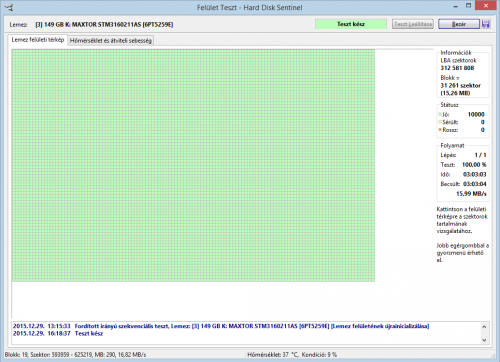Click the status bar Hőmérséklet: 37 °C entry
Image resolution: width=500 pixels, height=362 pixels.
(x=273, y=355)
